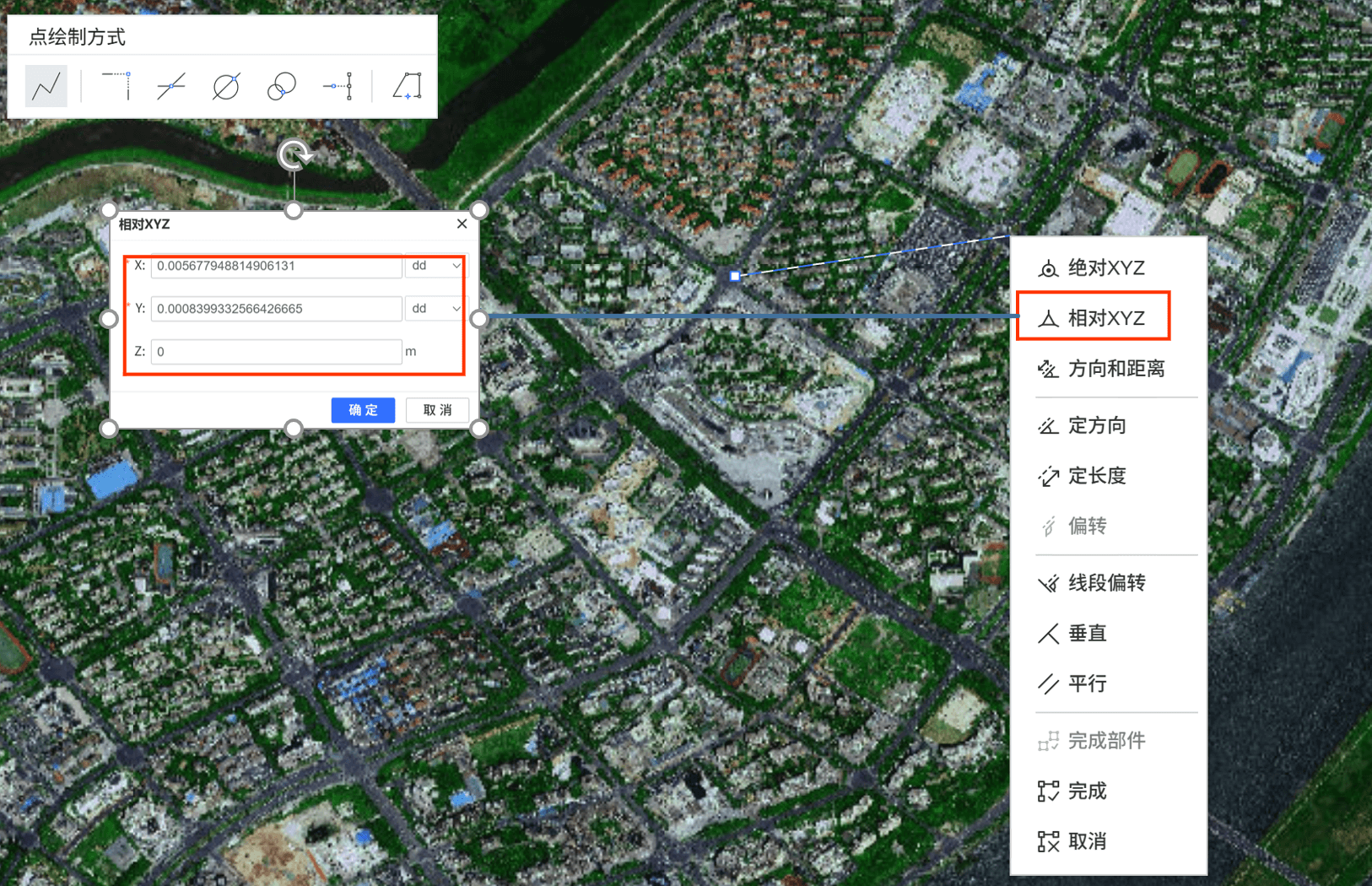Click the rotate handle above the dialog
The width and height of the screenshot is (1372, 886).
point(294,155)
